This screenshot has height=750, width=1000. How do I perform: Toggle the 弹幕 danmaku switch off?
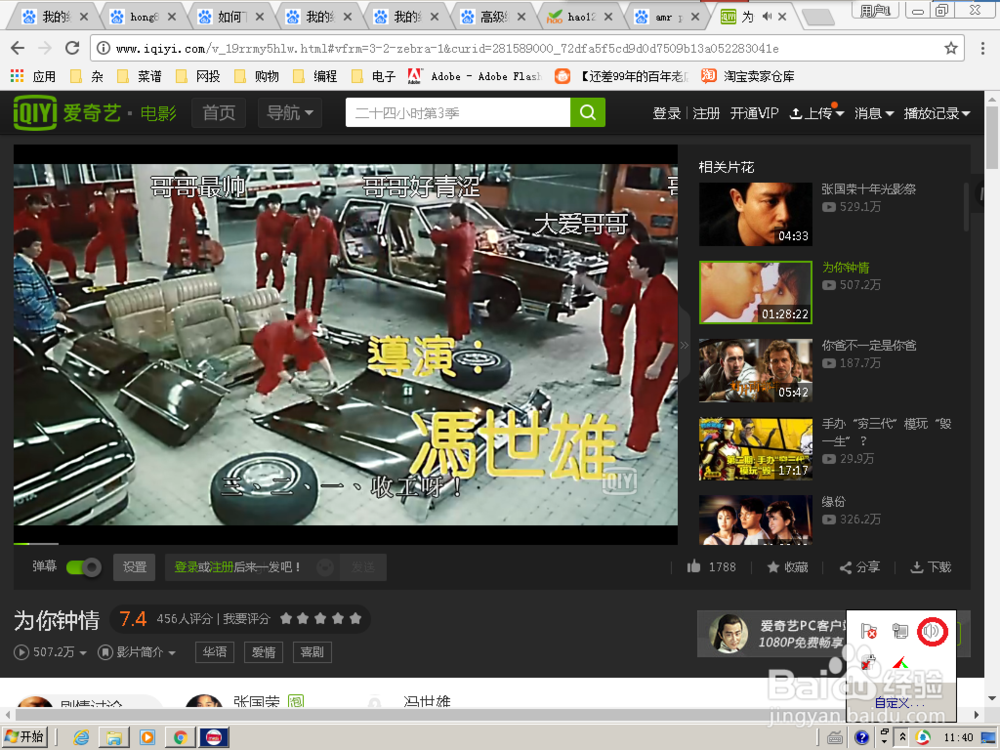[84, 567]
